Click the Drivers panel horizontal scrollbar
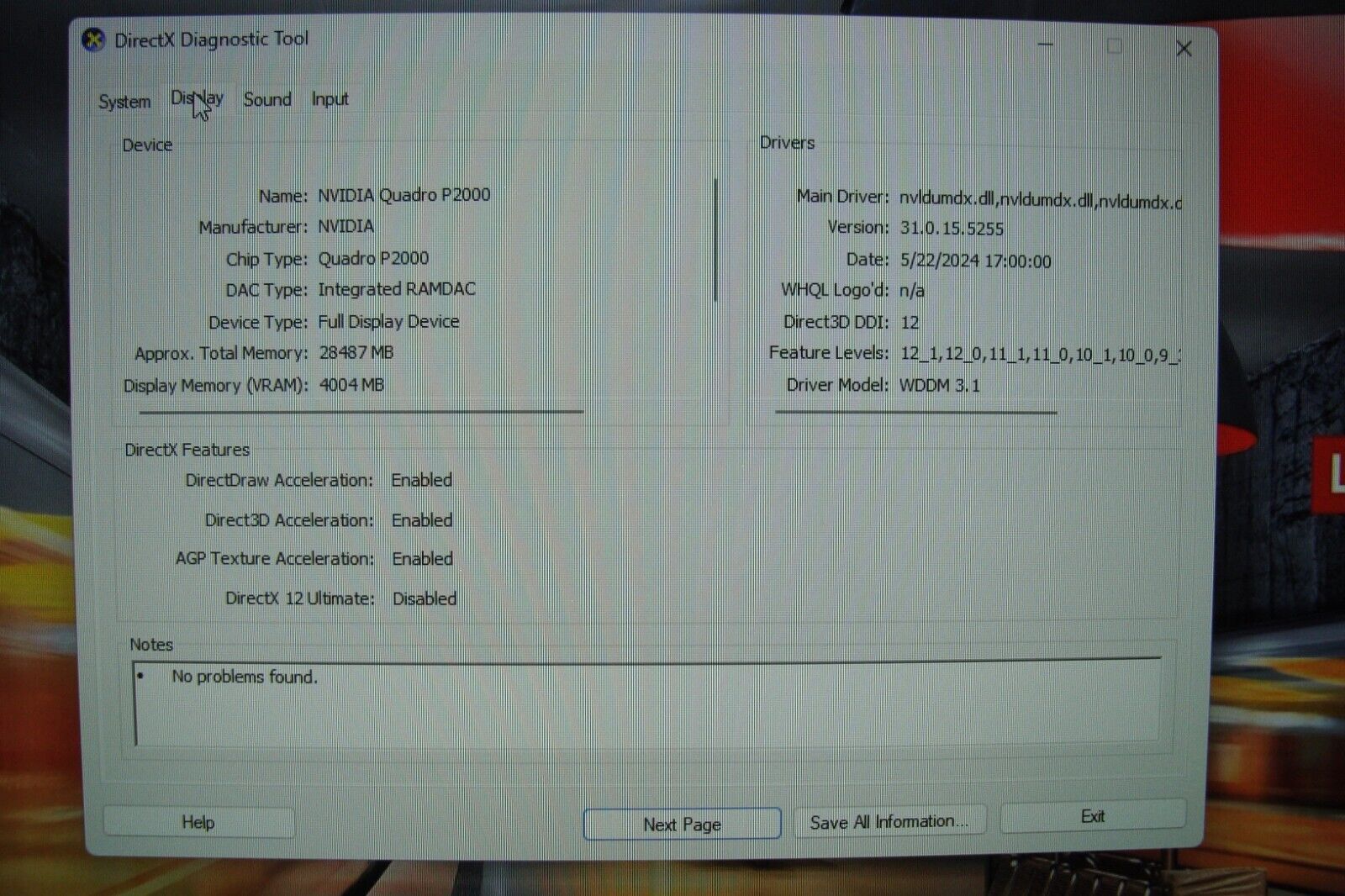Screen dimensions: 1345x896 pos(916,412)
